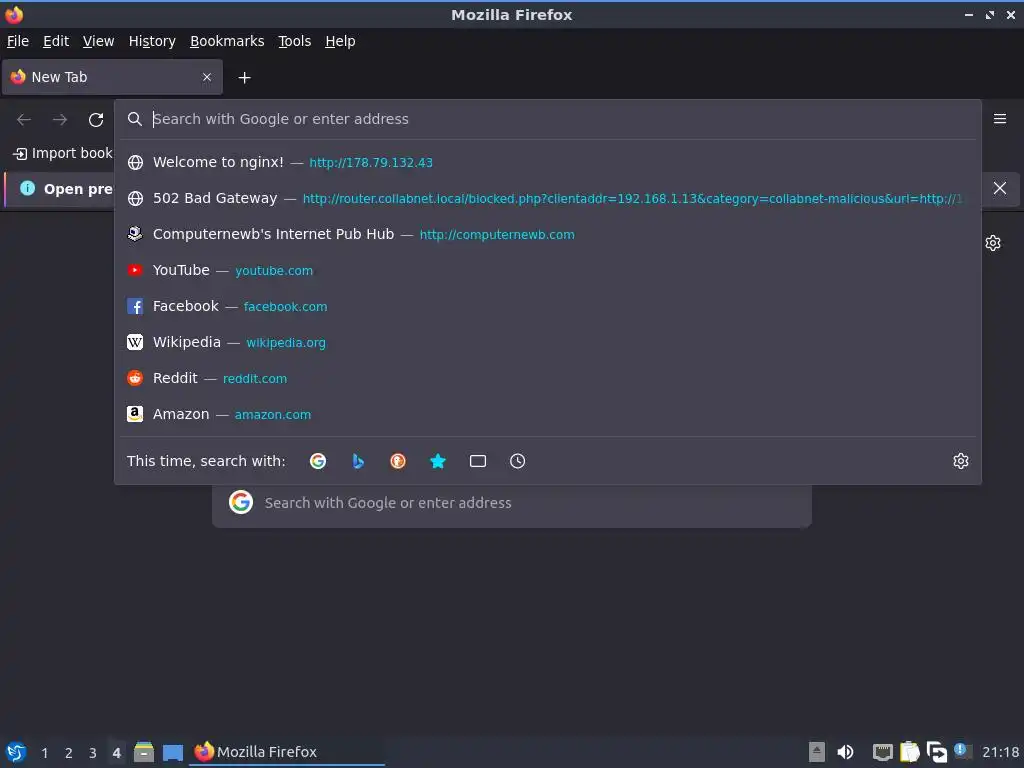Open a new tab with plus button
Screen dimensions: 1024x768
[x=244, y=78]
